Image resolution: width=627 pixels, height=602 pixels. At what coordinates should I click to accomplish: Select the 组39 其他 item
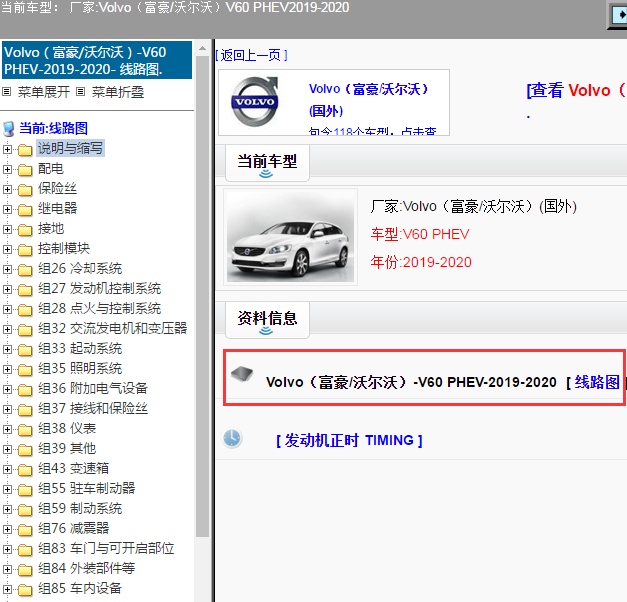point(67,448)
